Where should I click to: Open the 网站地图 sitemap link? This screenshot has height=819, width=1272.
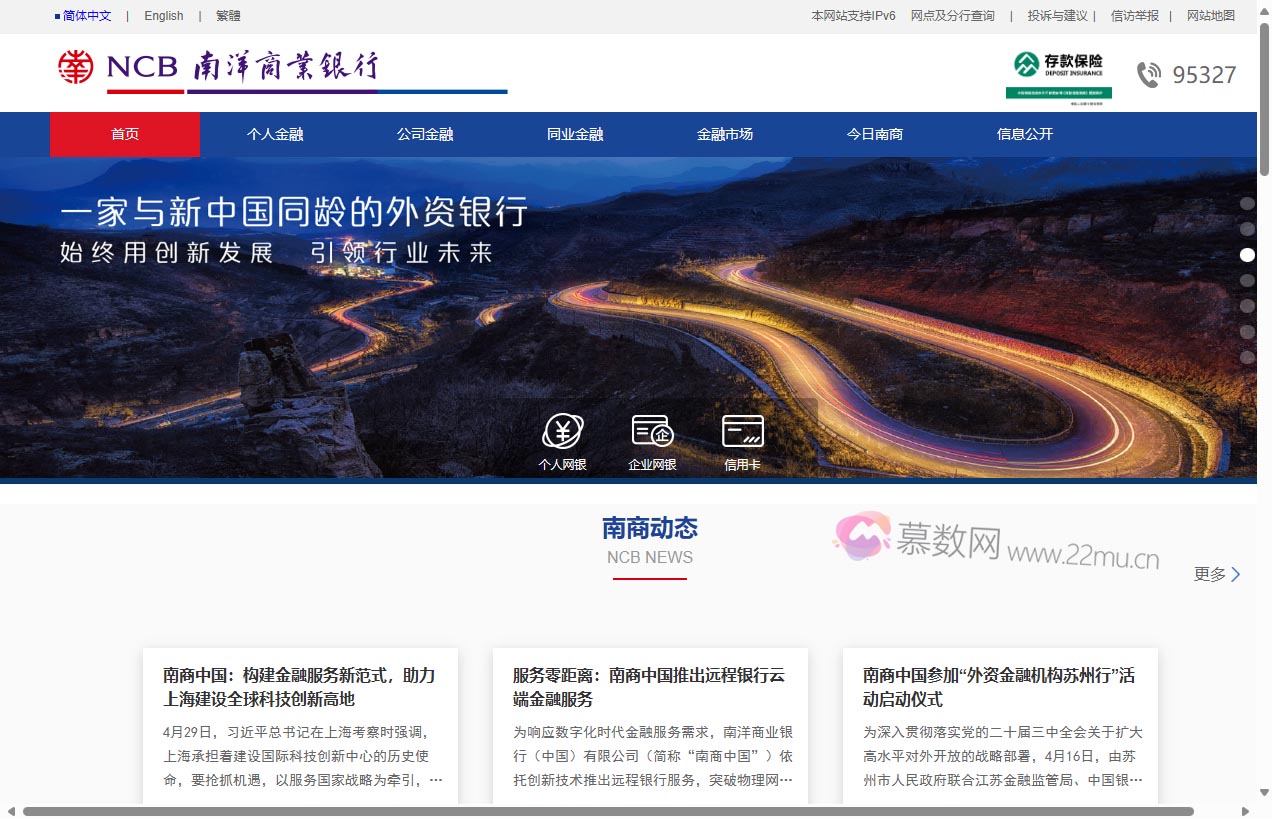1209,15
